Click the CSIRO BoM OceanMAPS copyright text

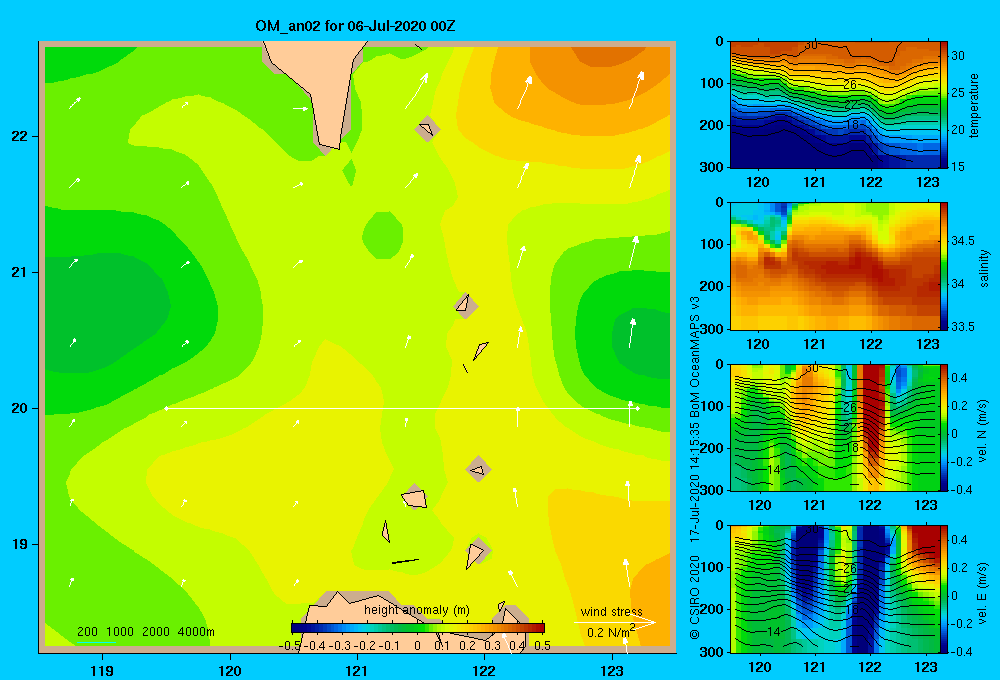pos(695,467)
